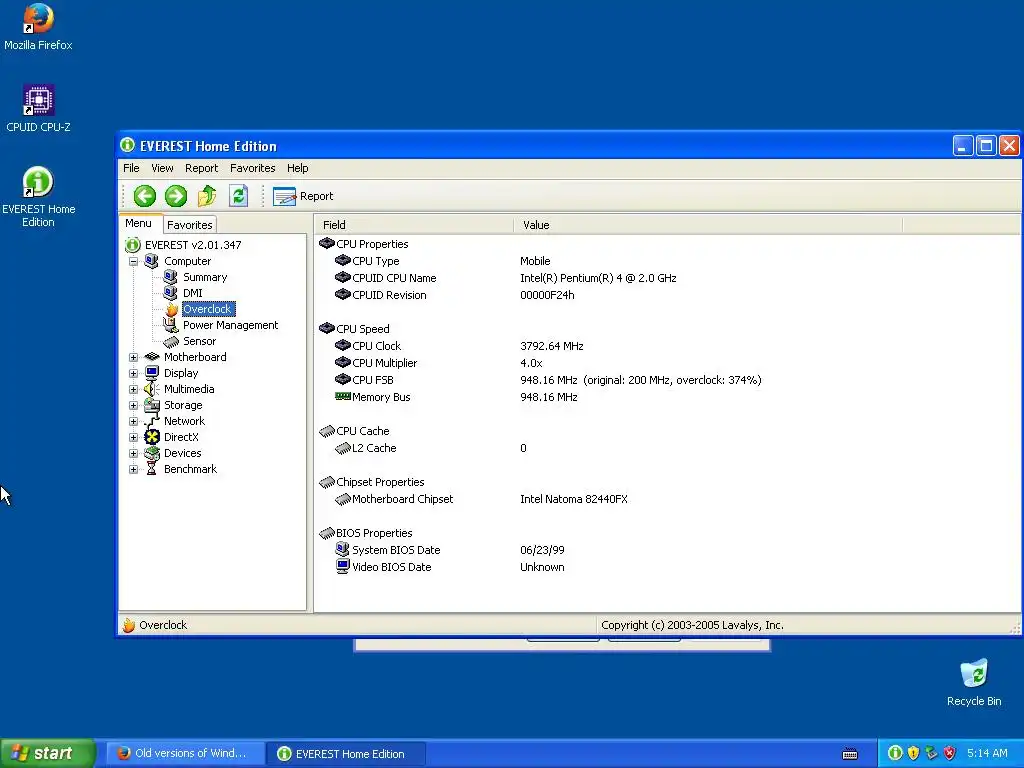
Task: Click the DirectX icon in the tree
Action: pos(152,437)
